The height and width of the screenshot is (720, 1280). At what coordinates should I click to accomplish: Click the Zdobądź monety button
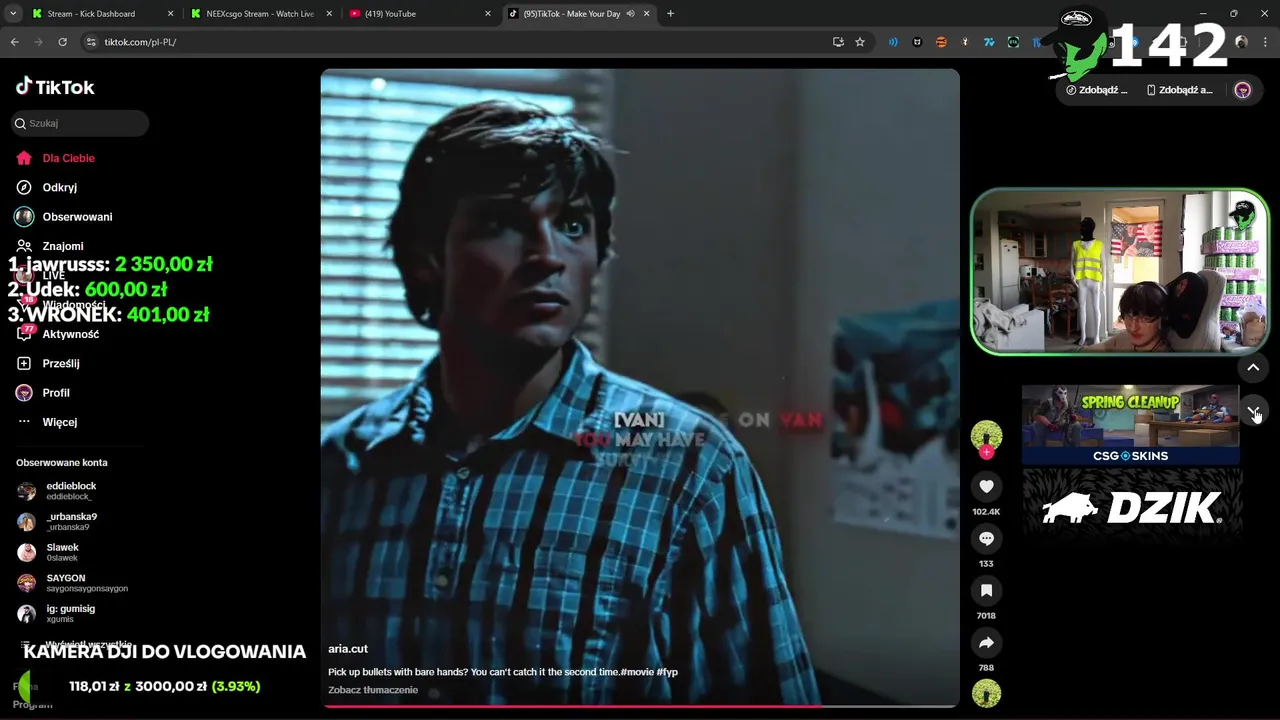[1097, 90]
